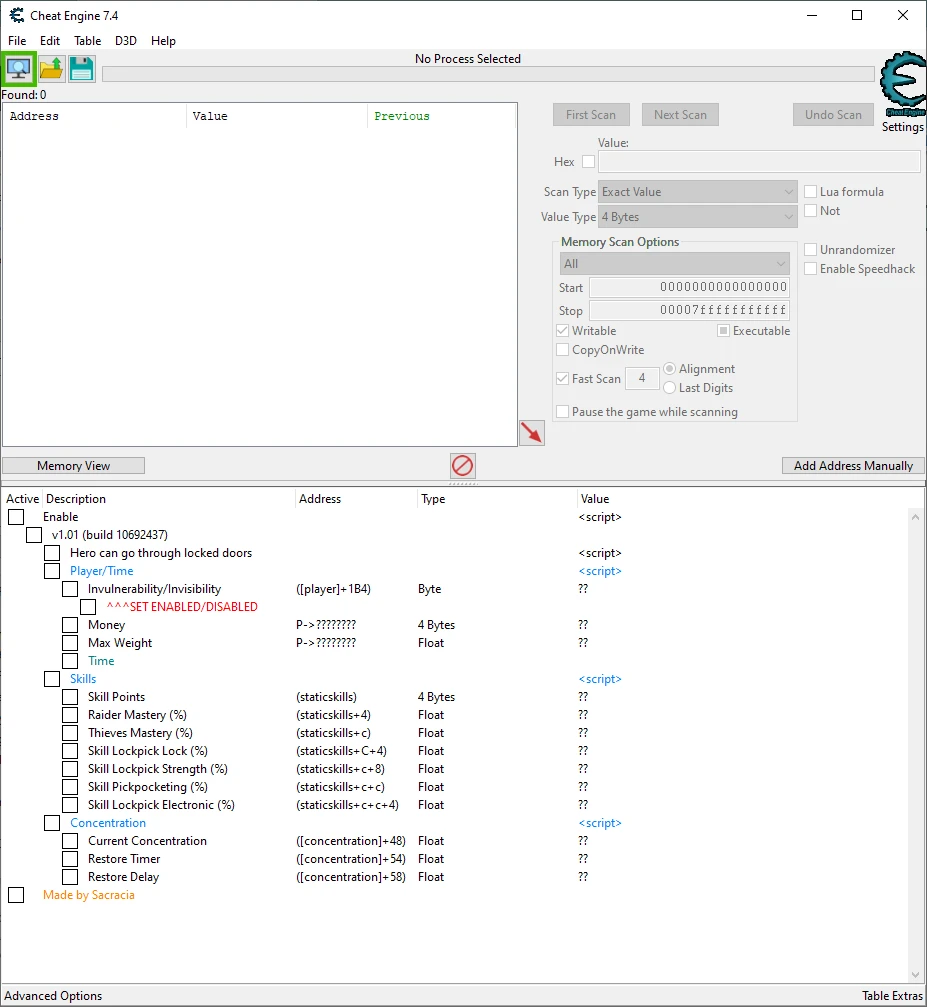Click the Stop address field
This screenshot has width=927, height=1007.
point(689,310)
